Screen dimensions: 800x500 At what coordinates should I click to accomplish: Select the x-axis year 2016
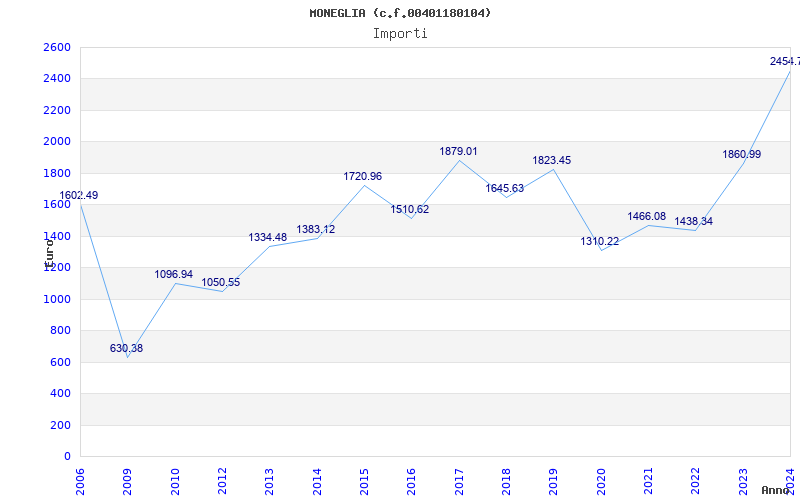[411, 481]
